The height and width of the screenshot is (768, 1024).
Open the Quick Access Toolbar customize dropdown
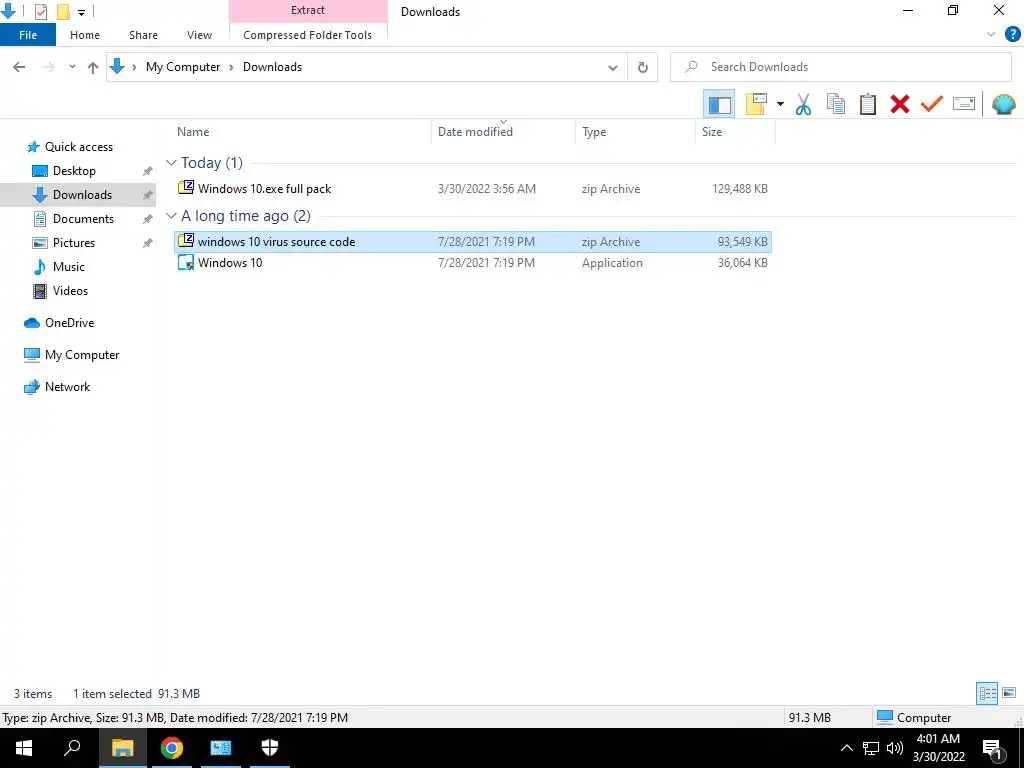point(82,12)
